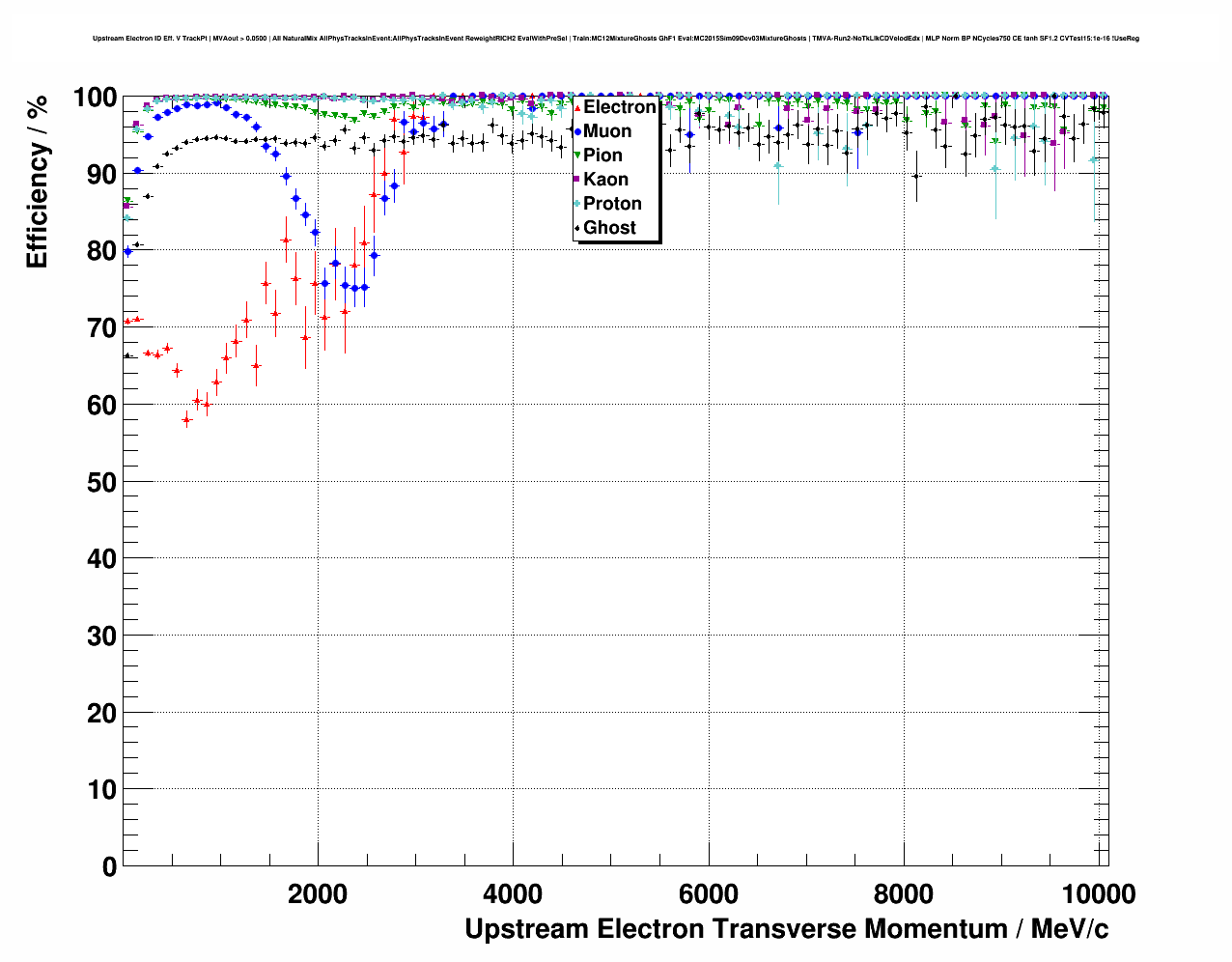1232x962 pixels.
Task: Click the blue Muon legend marker
Action: [x=577, y=131]
